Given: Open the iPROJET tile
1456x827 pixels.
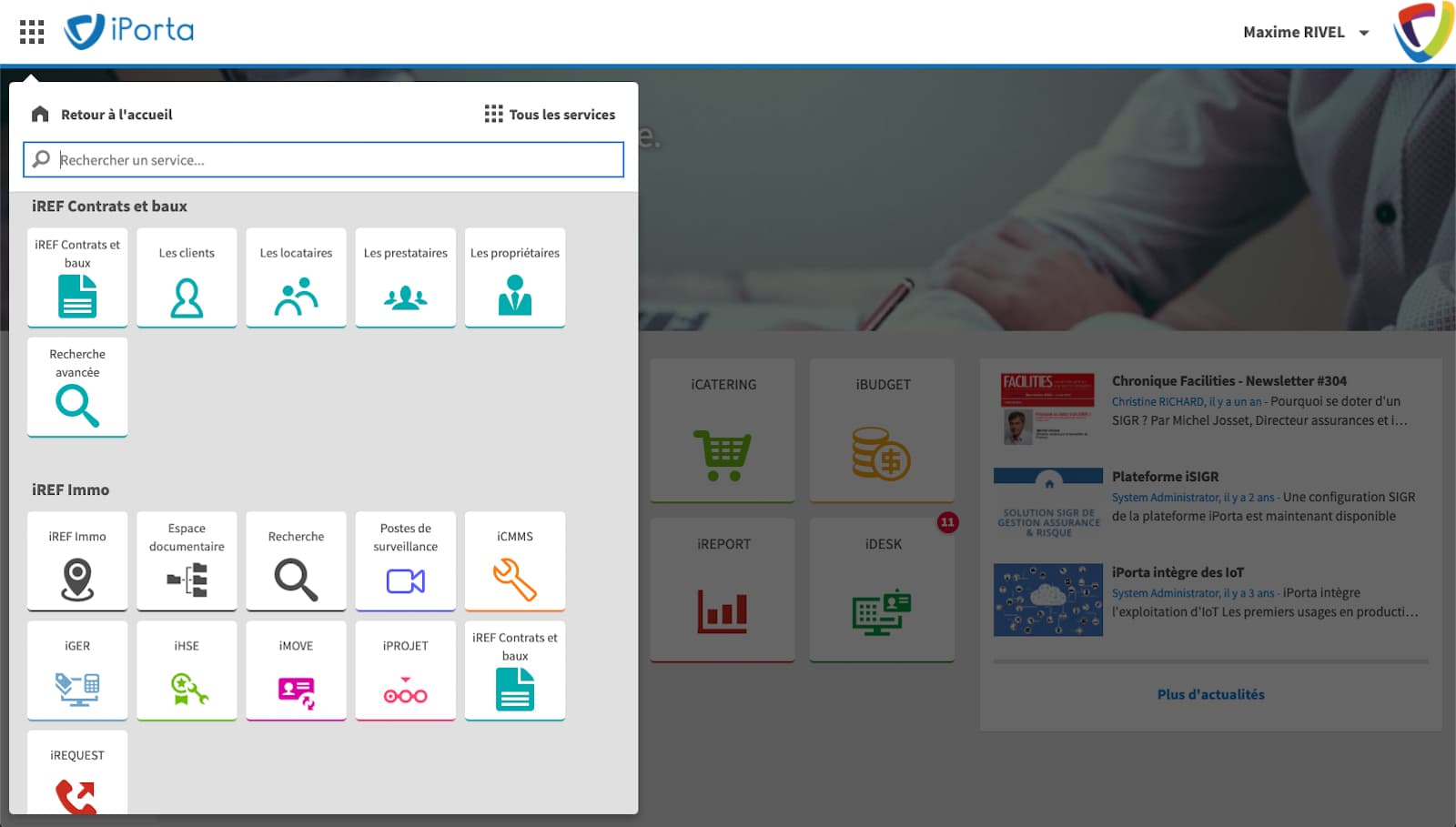Looking at the screenshot, I should (x=405, y=671).
